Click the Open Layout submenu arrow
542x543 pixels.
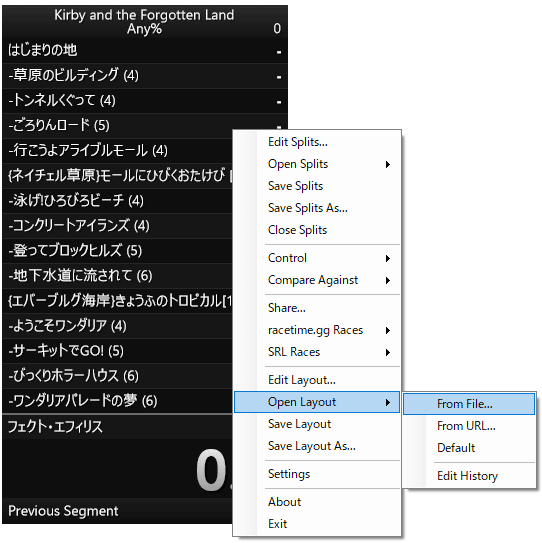[x=388, y=402]
